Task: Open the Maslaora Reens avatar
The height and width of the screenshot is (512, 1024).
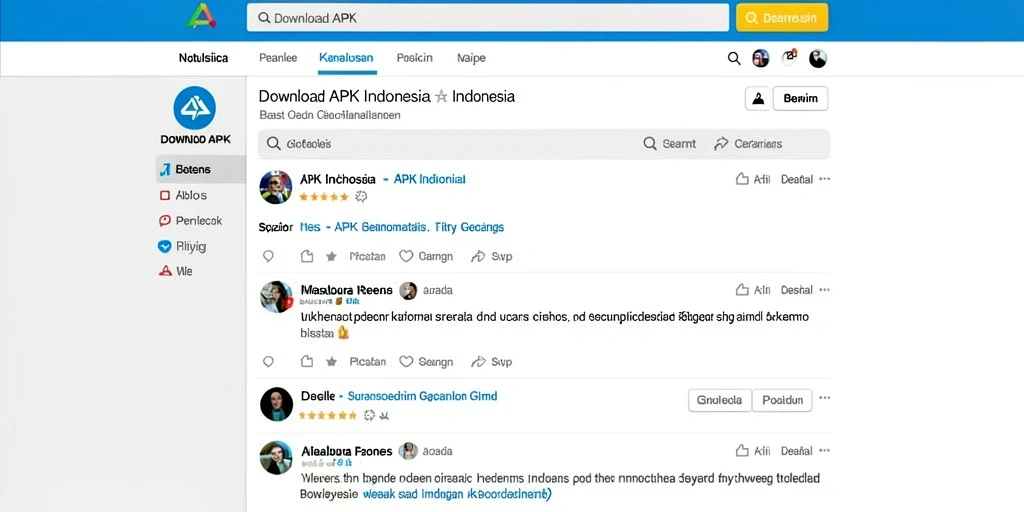Action: (x=276, y=297)
